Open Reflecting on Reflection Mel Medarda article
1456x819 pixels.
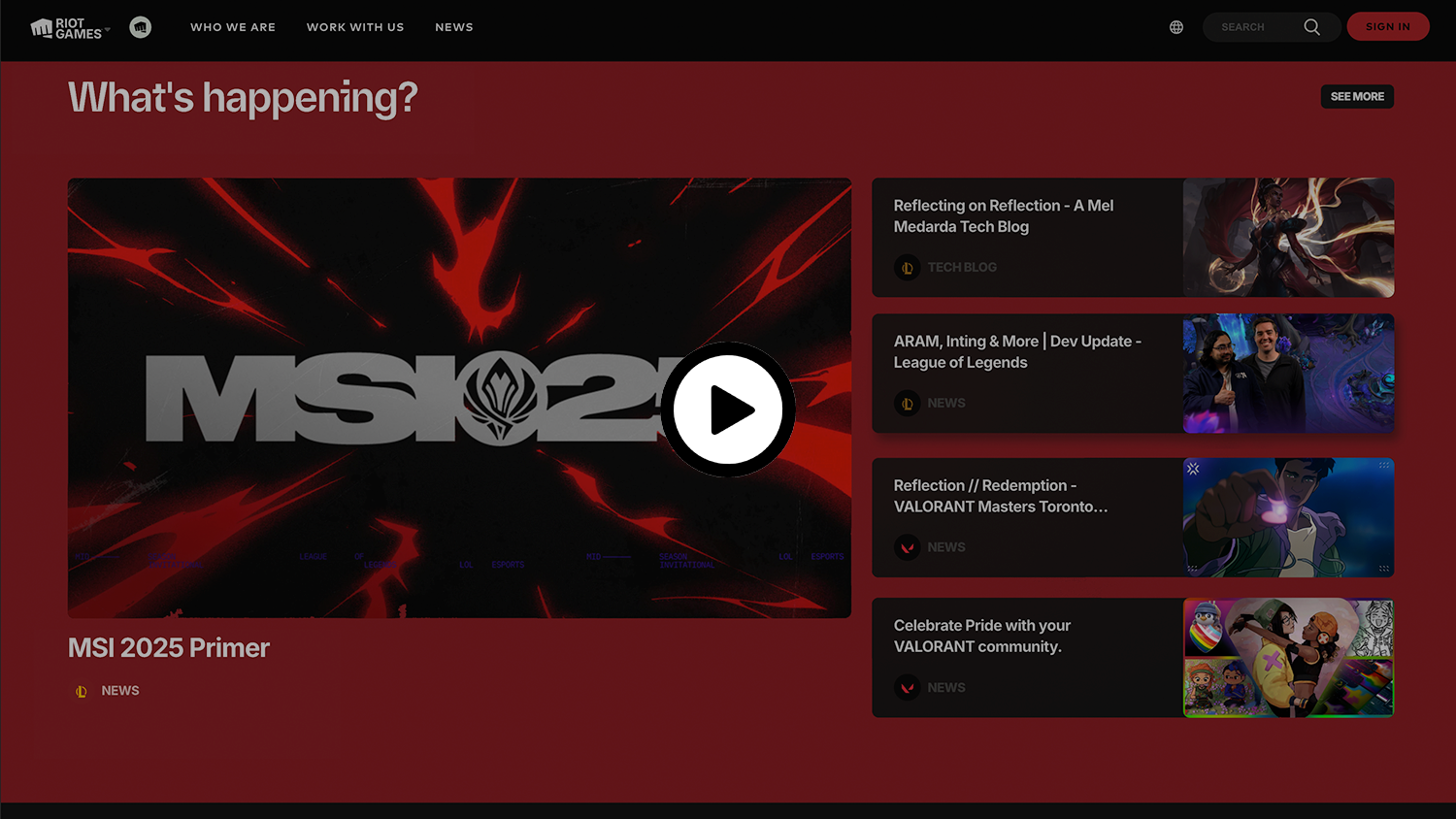coord(1004,215)
